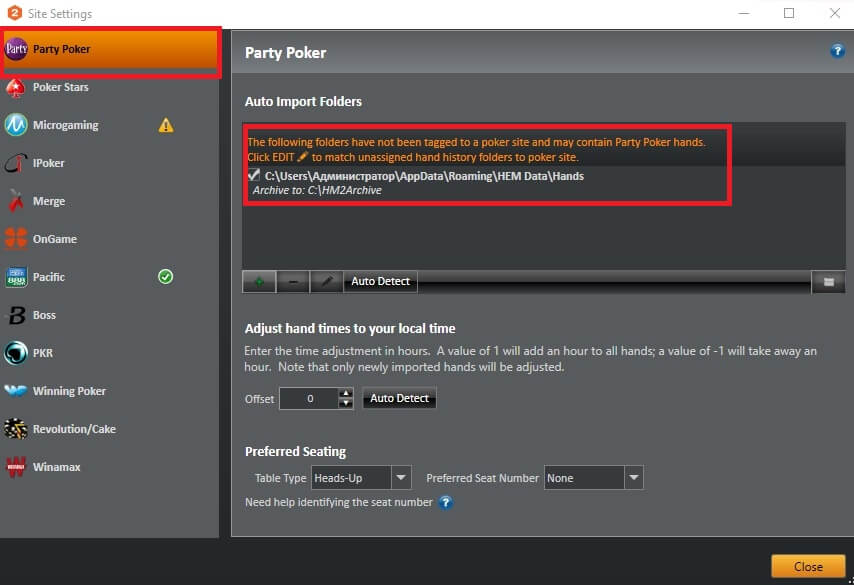This screenshot has width=854, height=585.
Task: Edit the selected import folder
Action: 327,282
